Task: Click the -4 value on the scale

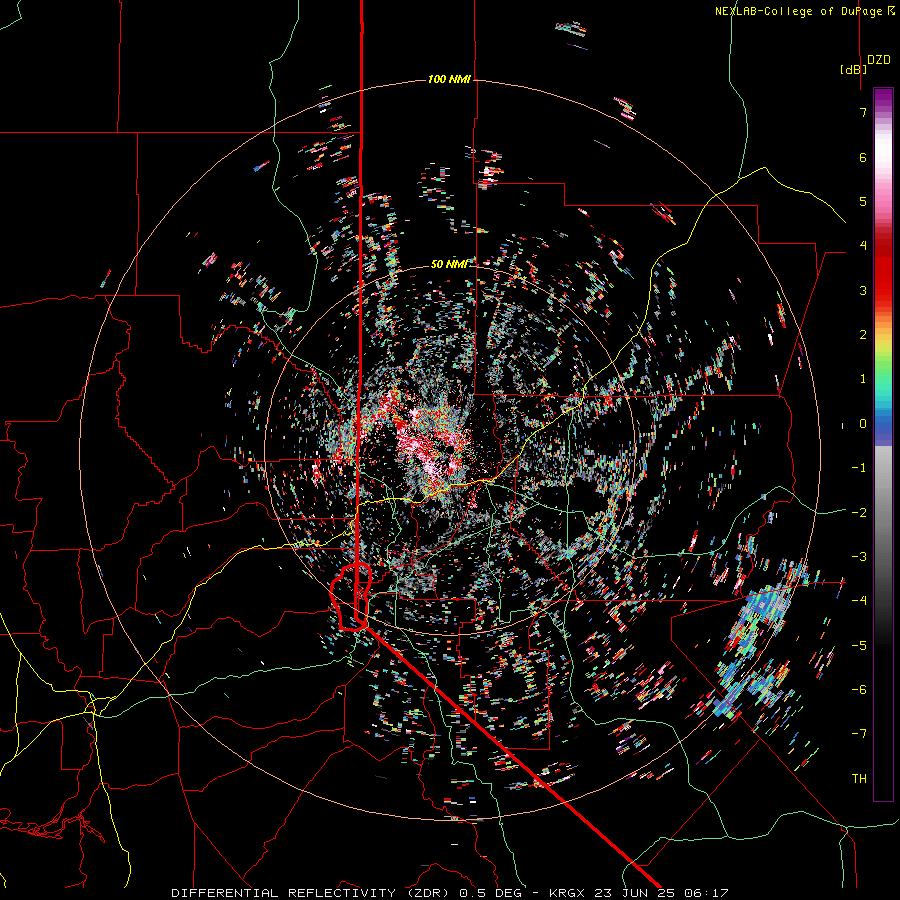Action: (x=859, y=601)
